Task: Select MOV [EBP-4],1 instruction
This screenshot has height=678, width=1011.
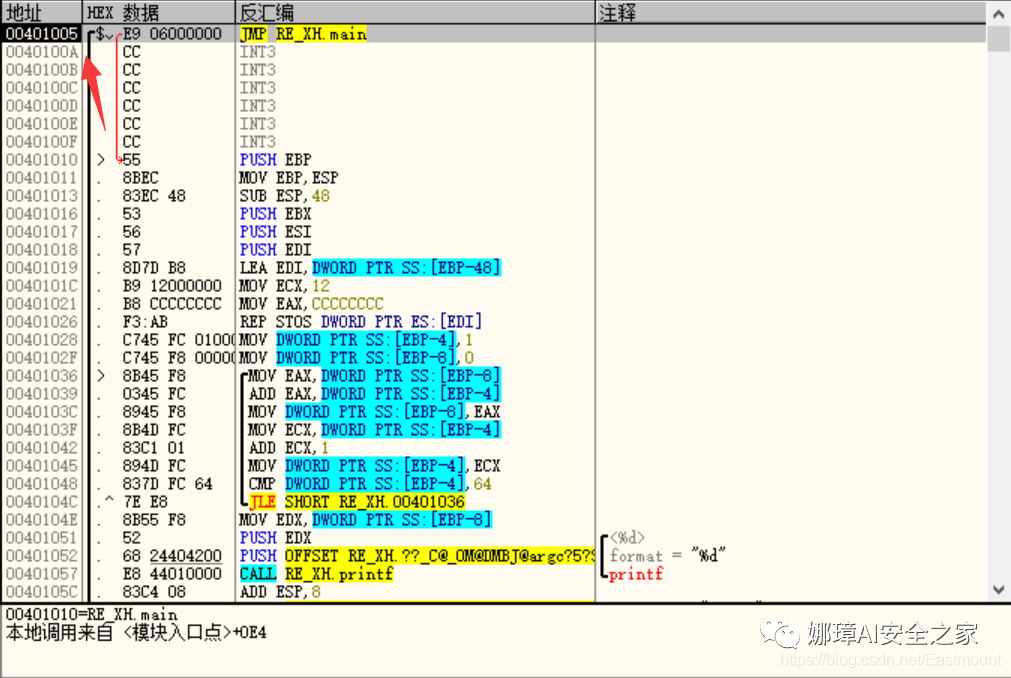Action: coord(357,340)
